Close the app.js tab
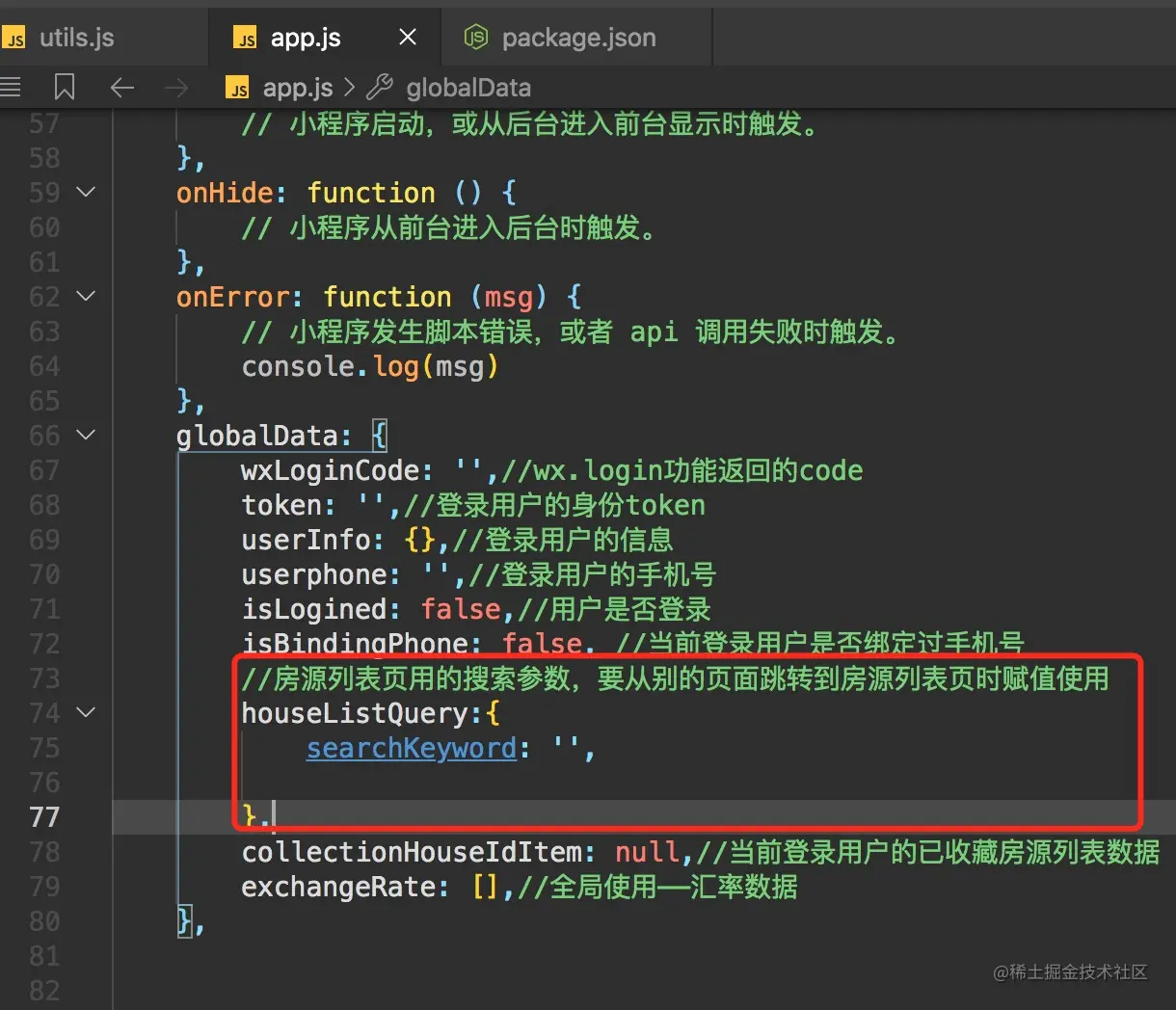This screenshot has width=1176, height=1010. click(408, 38)
